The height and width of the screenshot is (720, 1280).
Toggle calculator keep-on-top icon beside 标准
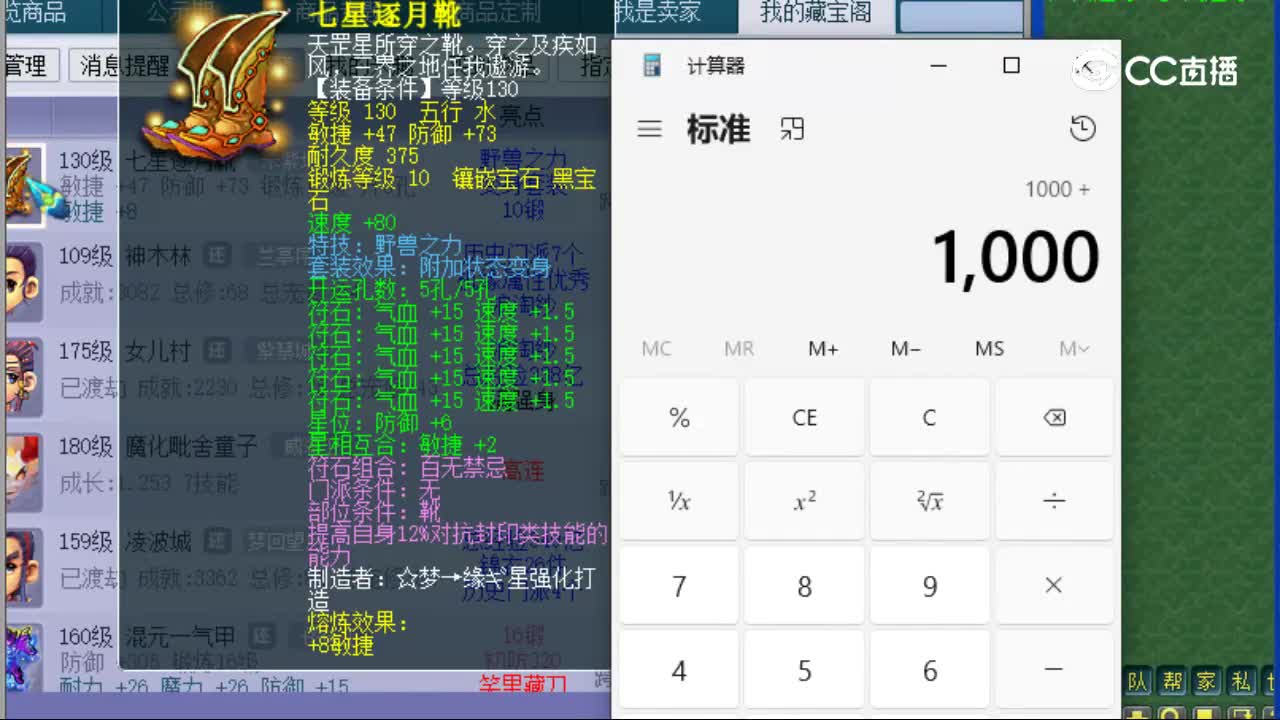tap(792, 129)
